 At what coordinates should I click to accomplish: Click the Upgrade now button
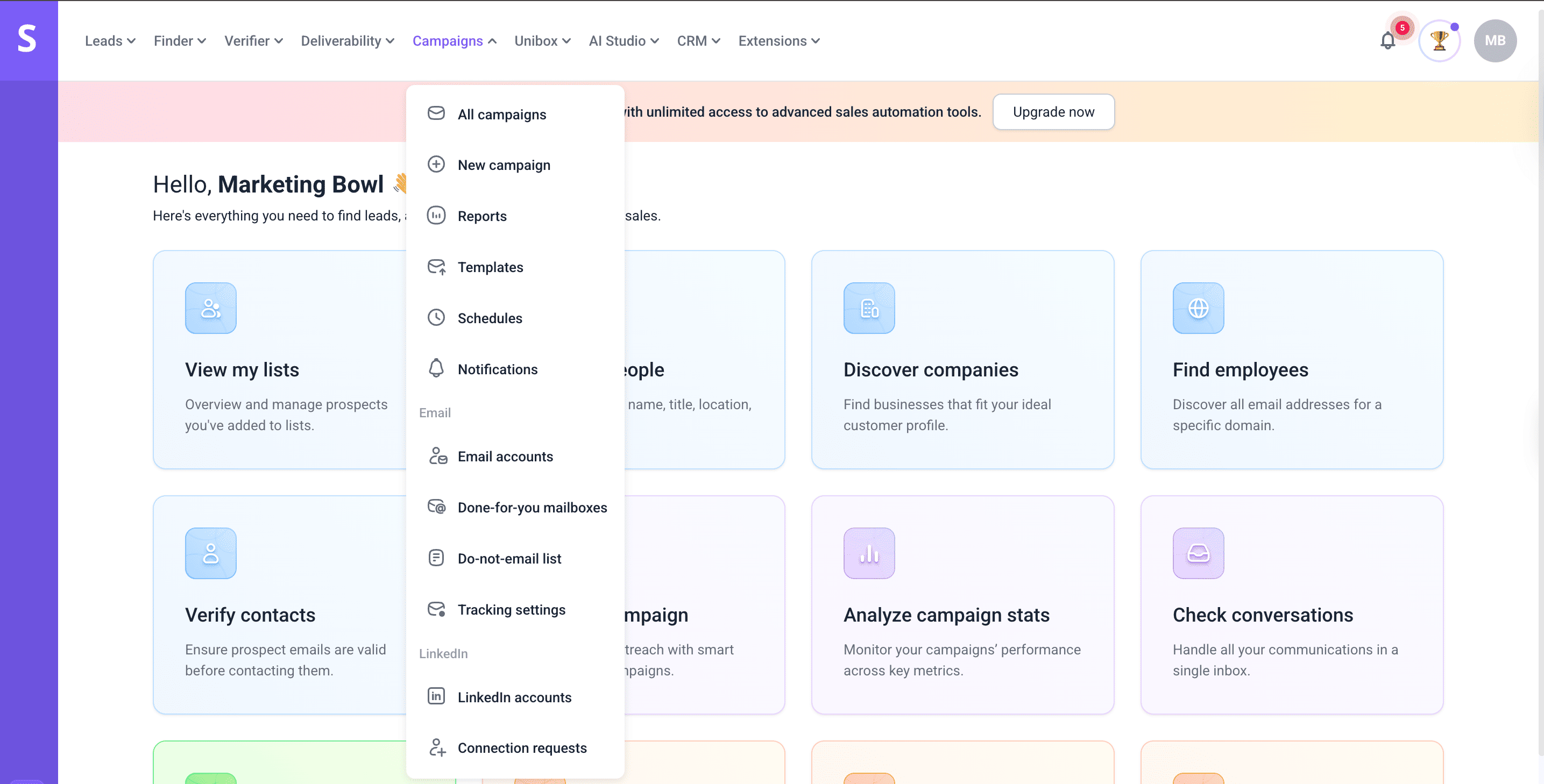(1053, 111)
